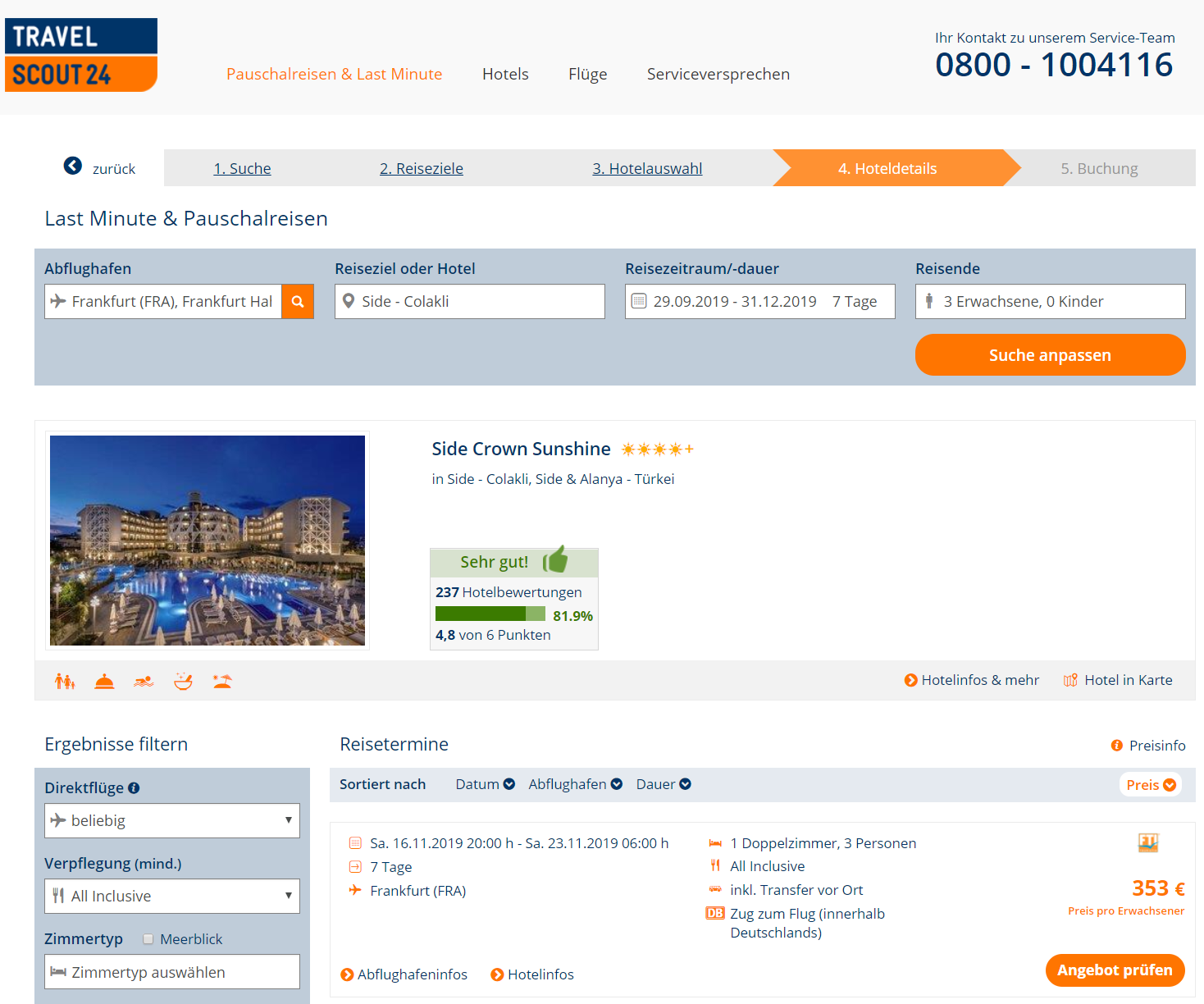Viewport: 1204px width, 1004px height.
Task: Click the TravelScout24 logo
Action: point(81,55)
